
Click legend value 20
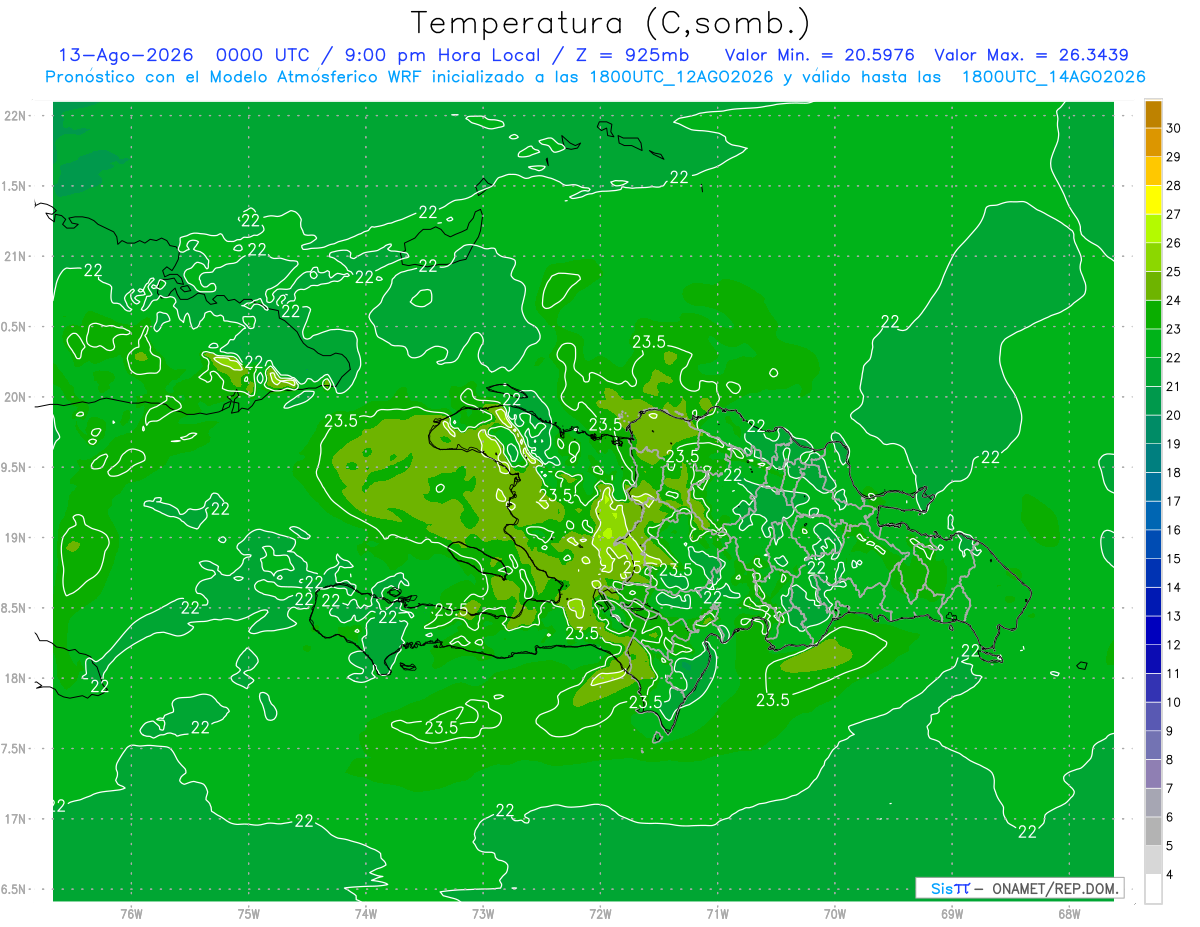(1174, 415)
